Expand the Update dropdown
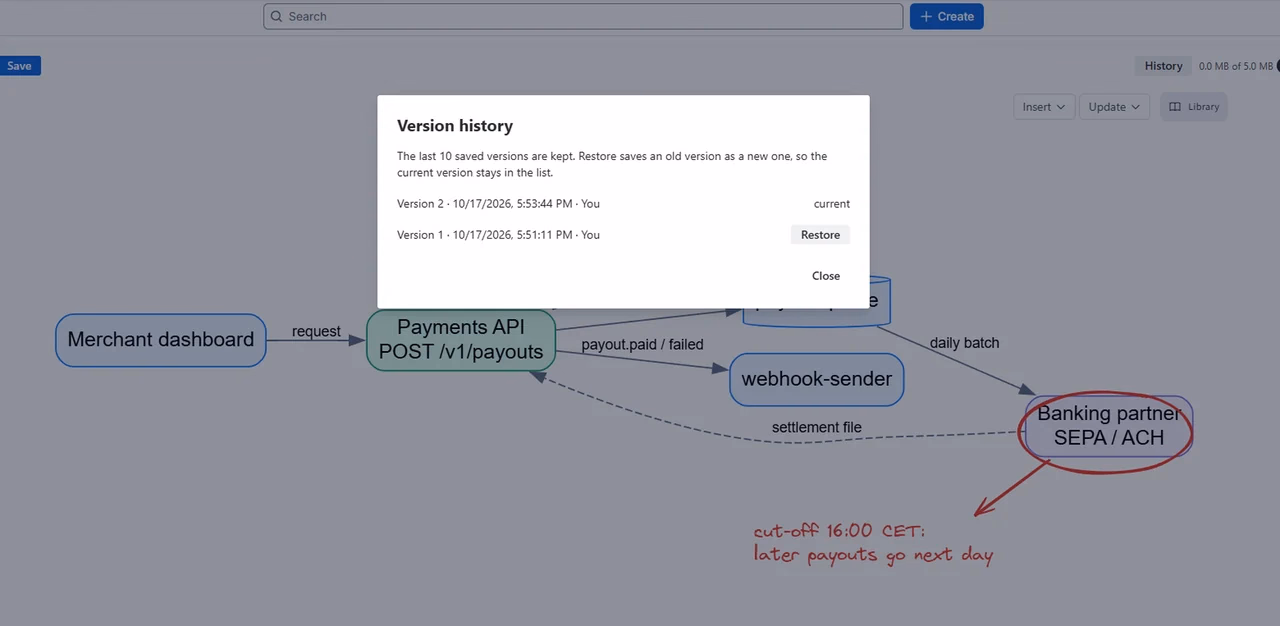The width and height of the screenshot is (1280, 626). tap(1115, 107)
